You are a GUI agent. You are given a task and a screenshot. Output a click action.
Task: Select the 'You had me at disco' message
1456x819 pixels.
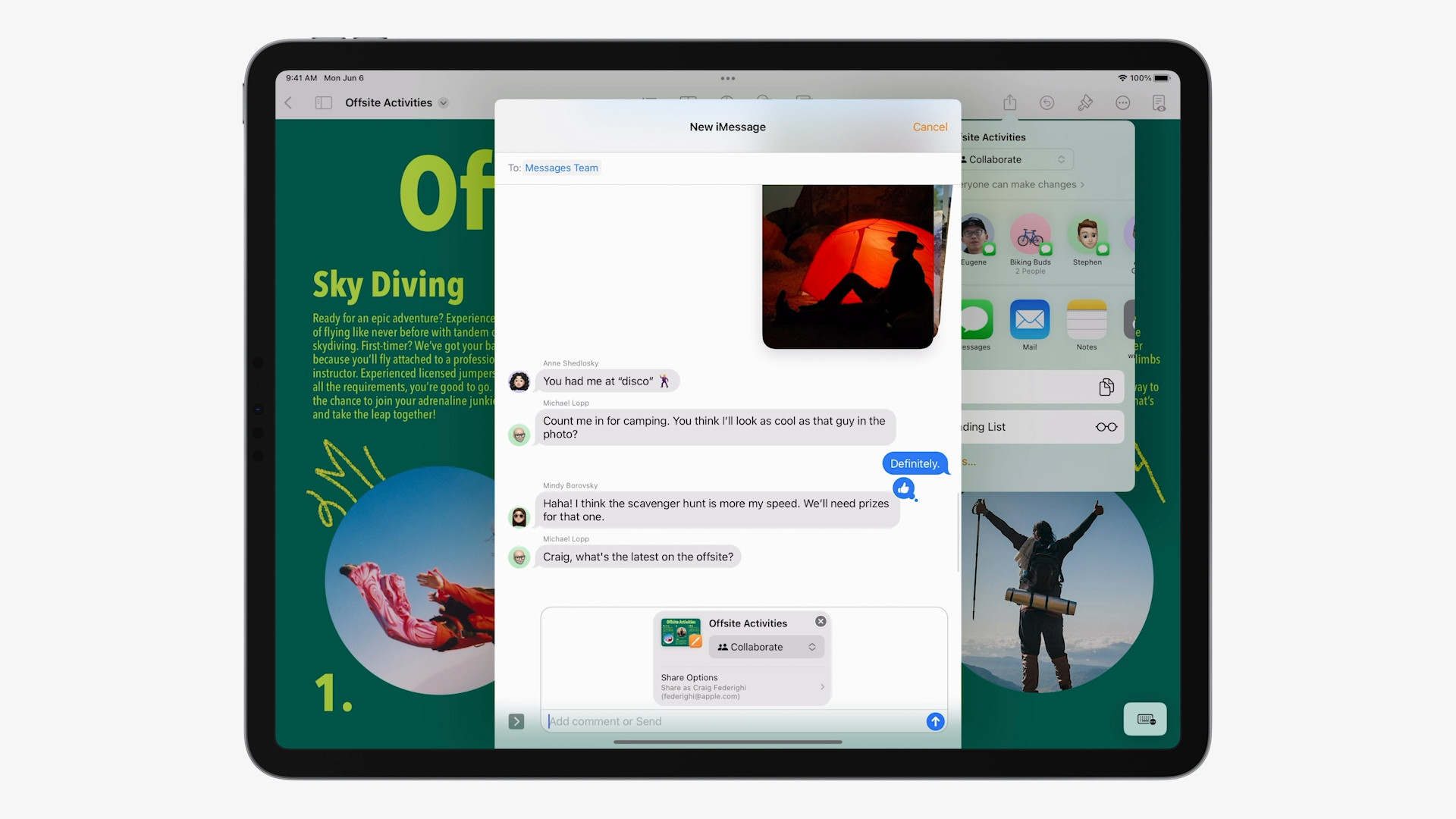607,381
